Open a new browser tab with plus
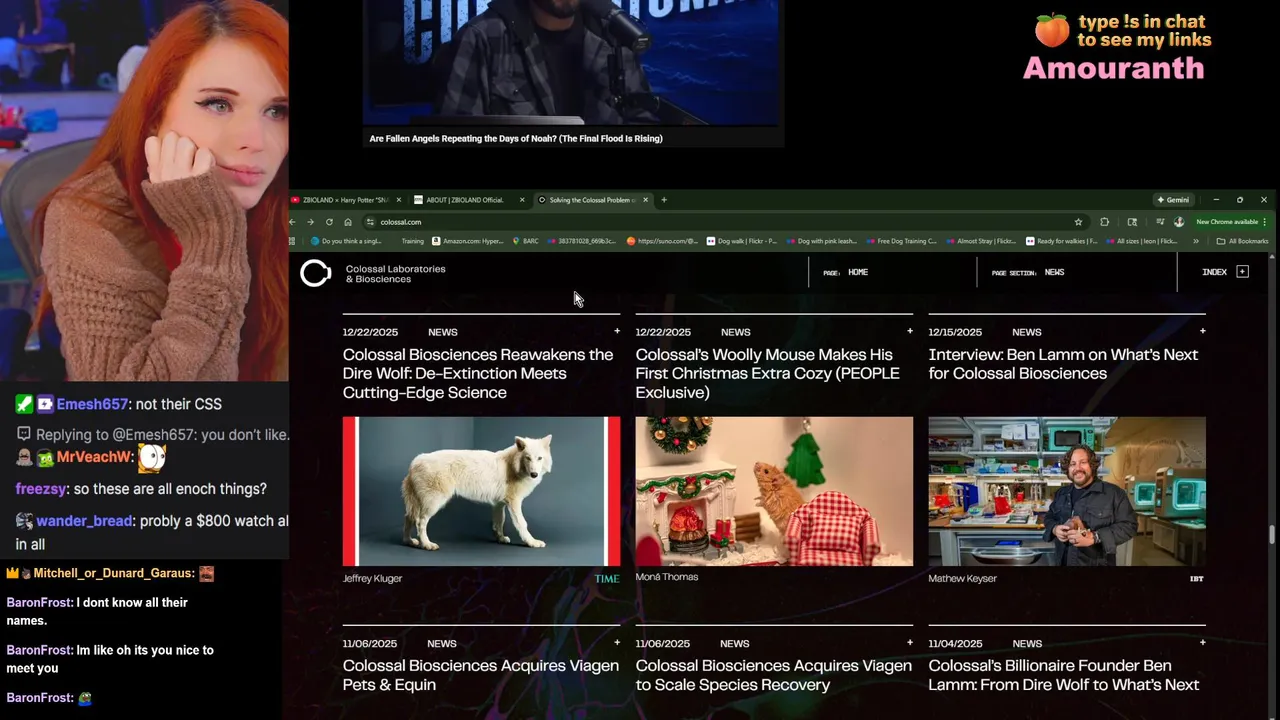 [x=664, y=200]
